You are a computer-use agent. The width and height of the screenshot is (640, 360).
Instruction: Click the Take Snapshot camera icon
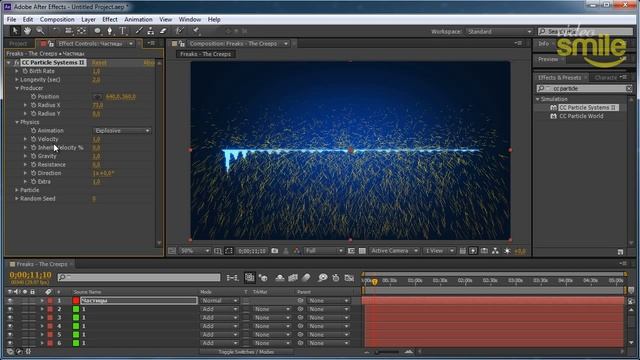[x=275, y=251]
